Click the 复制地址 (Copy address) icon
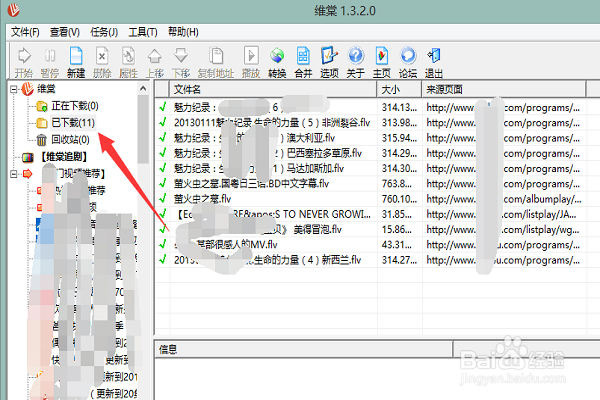 (x=216, y=62)
